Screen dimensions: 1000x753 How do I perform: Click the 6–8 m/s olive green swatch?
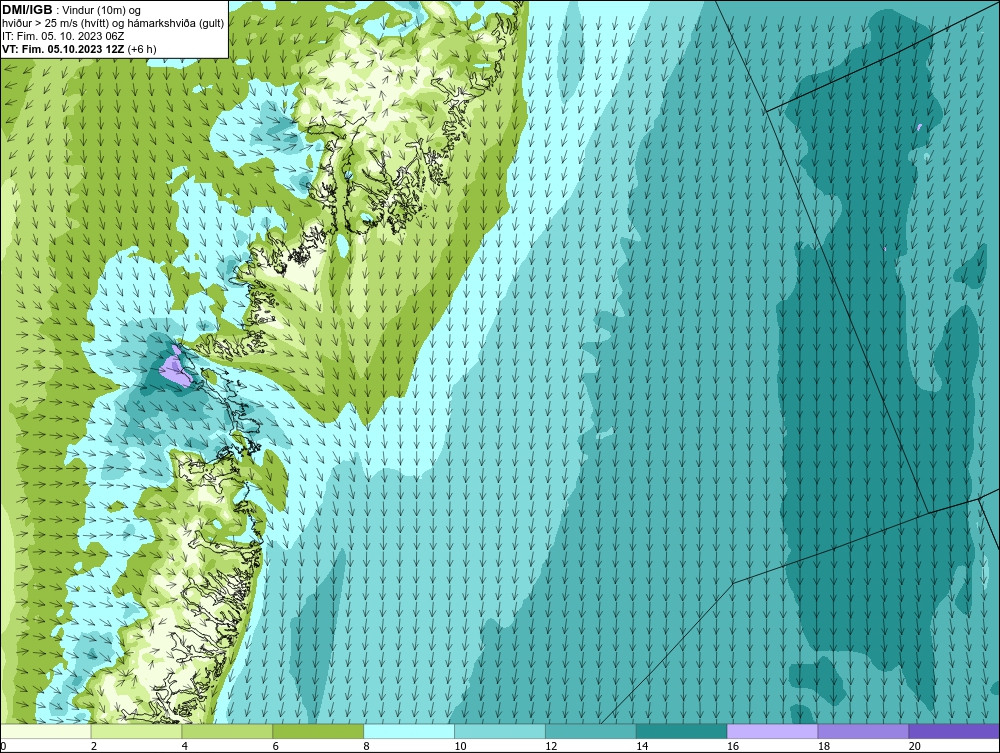[x=318, y=731]
